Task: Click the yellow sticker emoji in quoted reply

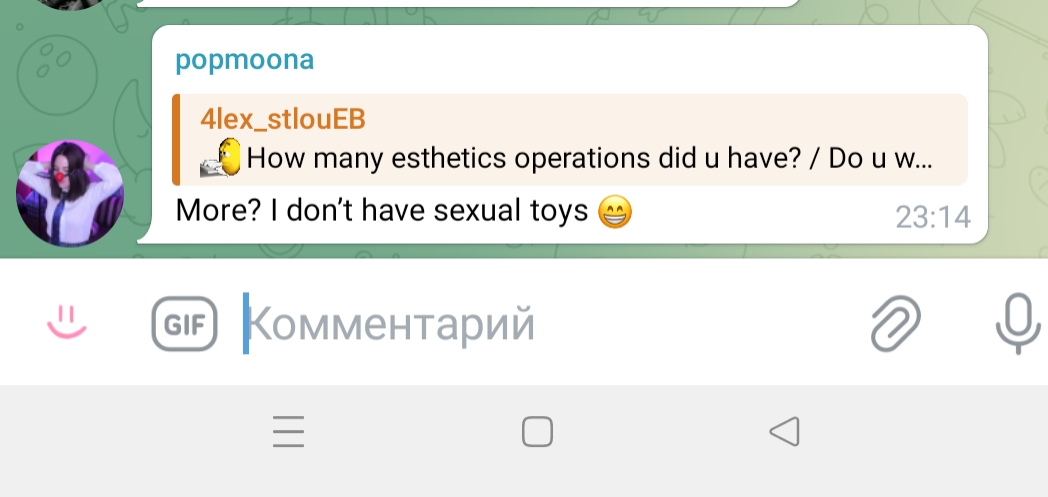Action: (x=221, y=158)
